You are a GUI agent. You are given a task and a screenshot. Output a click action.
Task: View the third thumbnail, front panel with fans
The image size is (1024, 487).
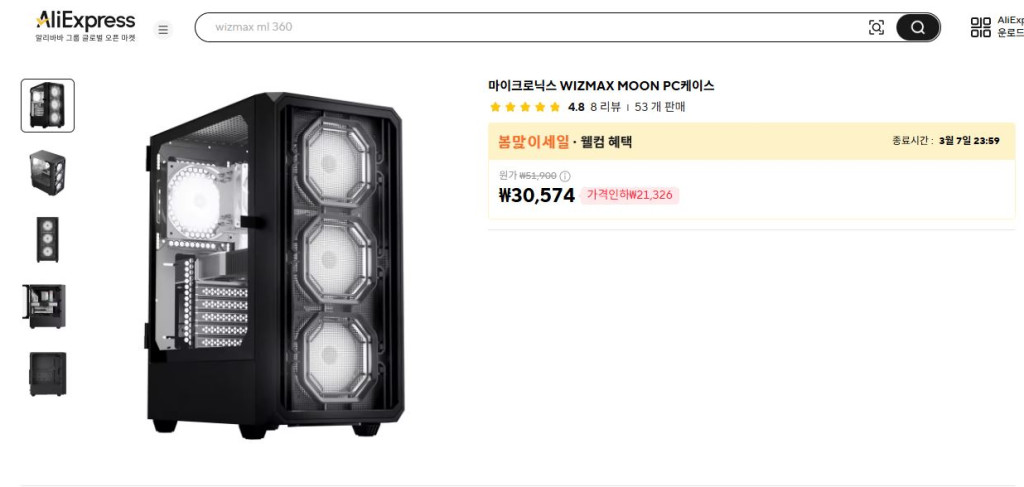click(48, 240)
